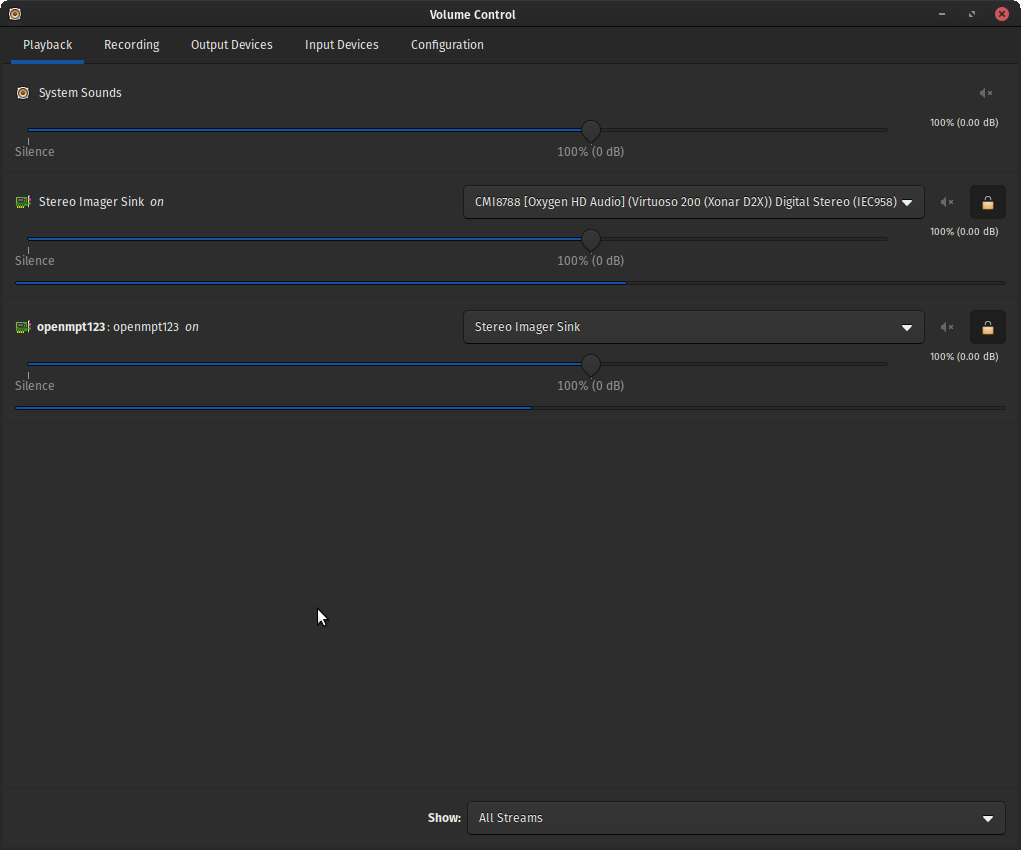Click the System Sounds volume slider handle
Viewport: 1021px width, 850px height.
[x=591, y=130]
